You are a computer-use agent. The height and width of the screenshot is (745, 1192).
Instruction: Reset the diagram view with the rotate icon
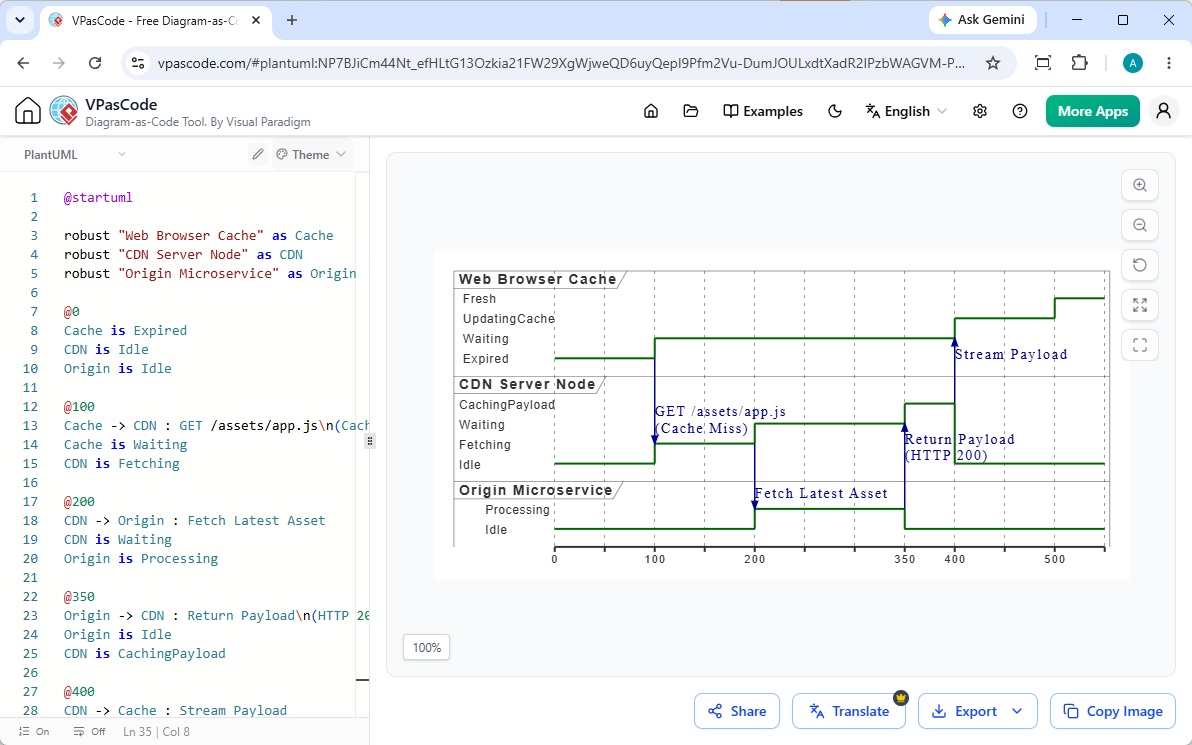[1140, 265]
